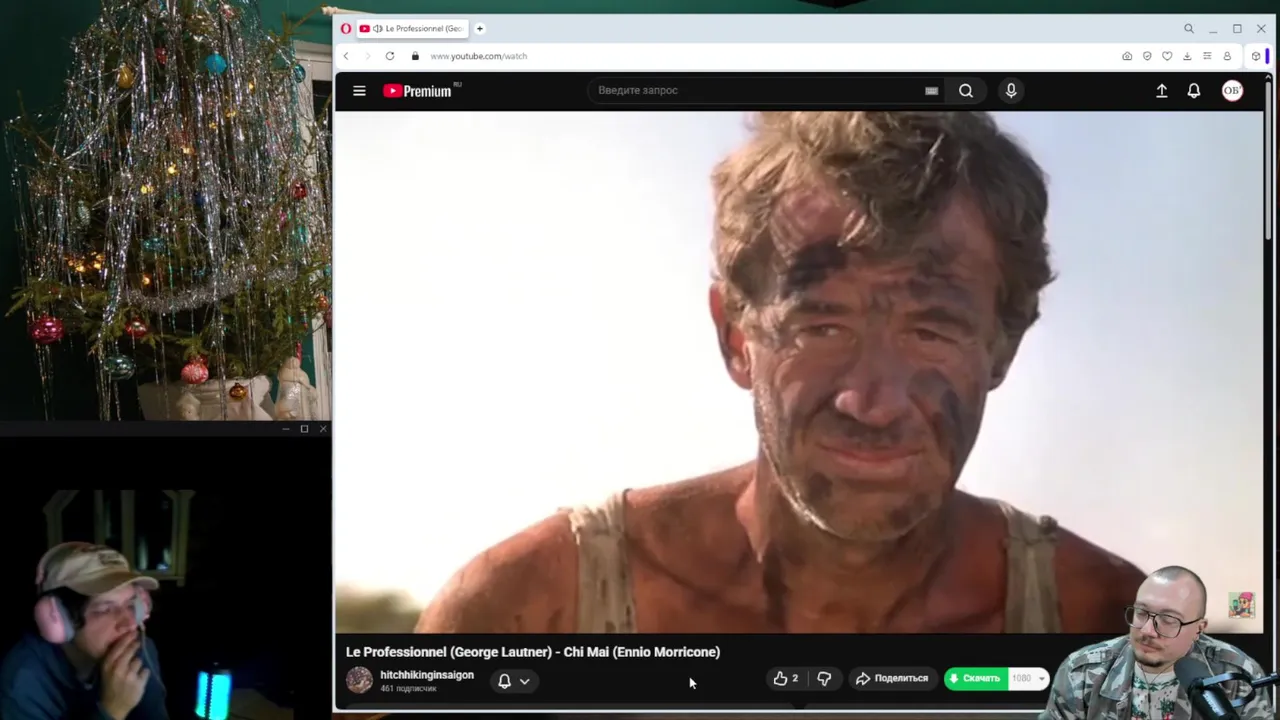Reload the YouTube page
Screen dimensions: 1280x720
tap(390, 56)
